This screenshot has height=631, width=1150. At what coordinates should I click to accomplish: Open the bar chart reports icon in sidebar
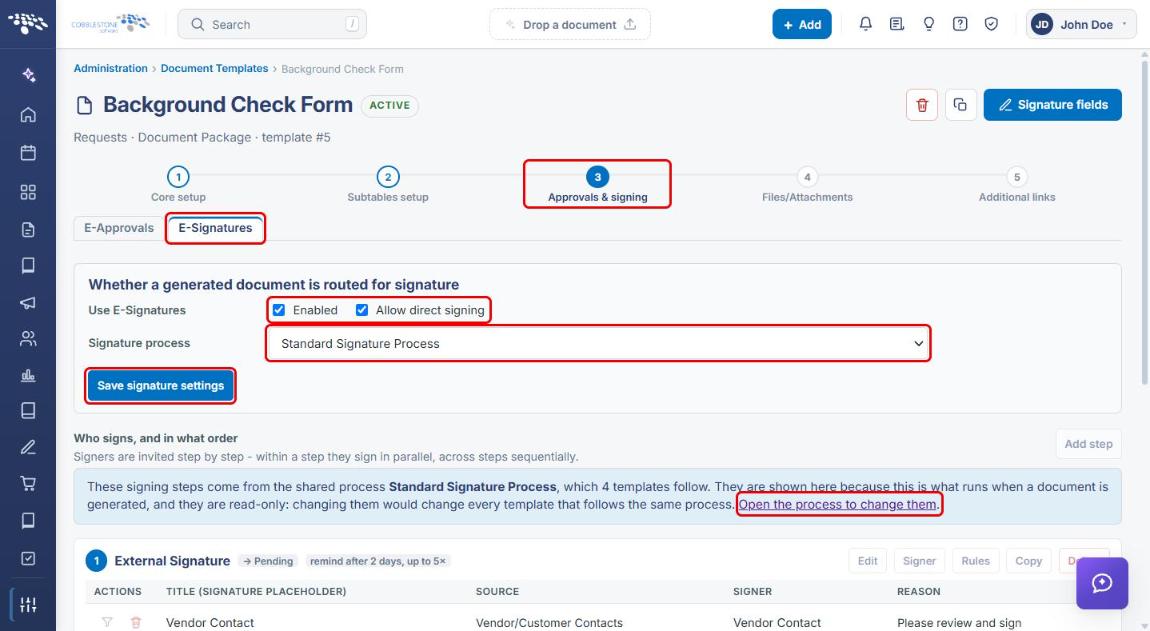pyautogui.click(x=28, y=376)
